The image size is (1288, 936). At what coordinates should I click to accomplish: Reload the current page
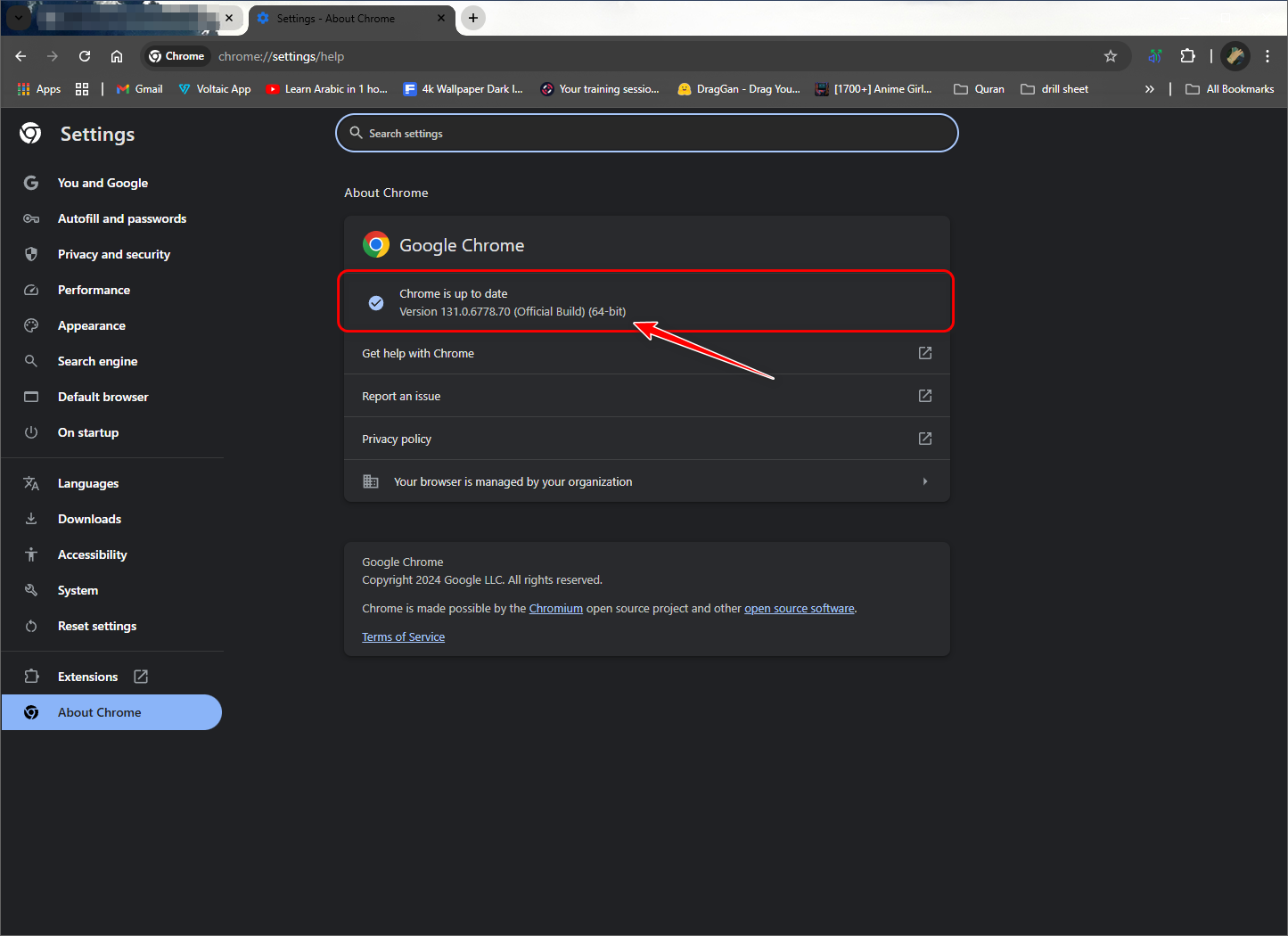85,56
